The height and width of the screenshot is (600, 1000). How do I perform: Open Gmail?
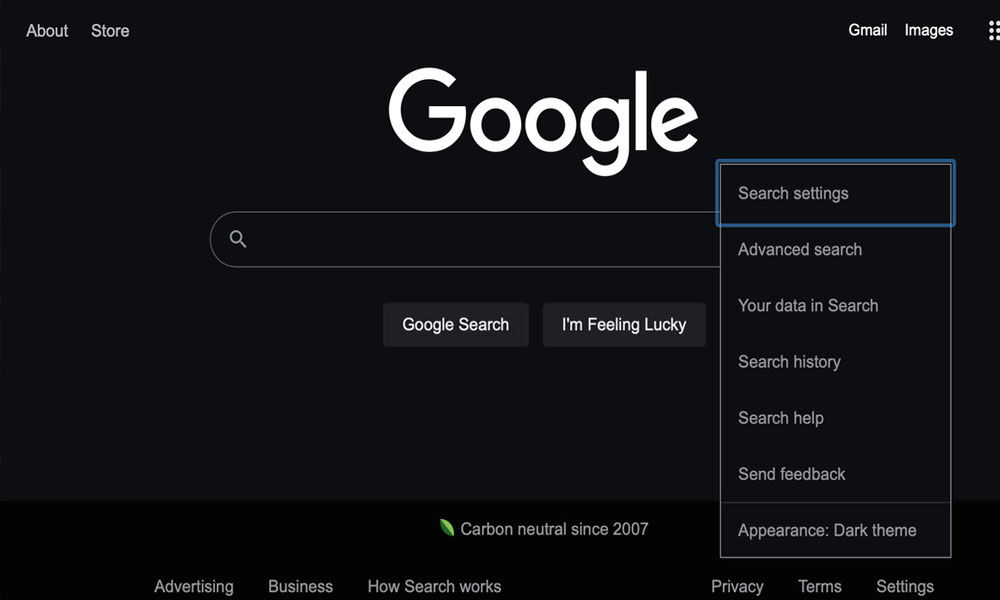click(x=867, y=30)
